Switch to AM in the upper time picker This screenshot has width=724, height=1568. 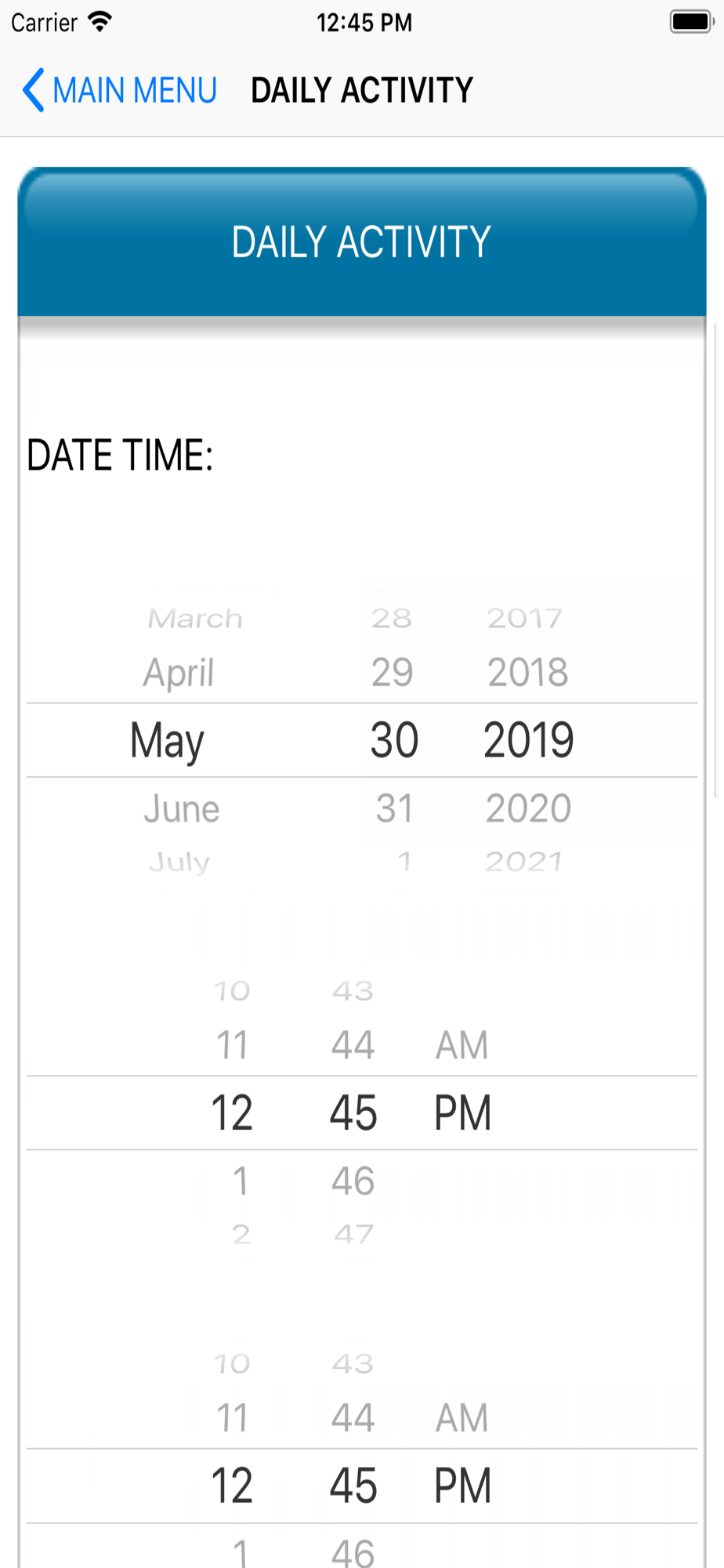[462, 1045]
